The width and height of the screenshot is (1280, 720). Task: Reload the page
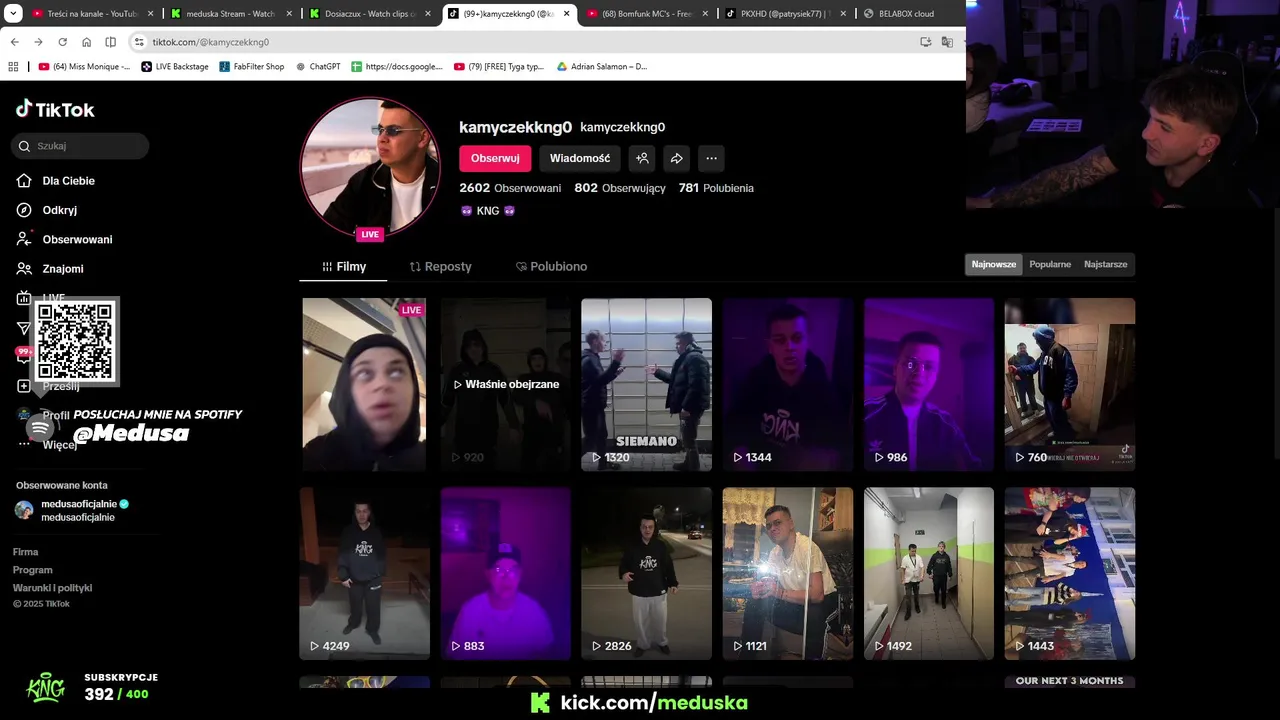[x=62, y=42]
